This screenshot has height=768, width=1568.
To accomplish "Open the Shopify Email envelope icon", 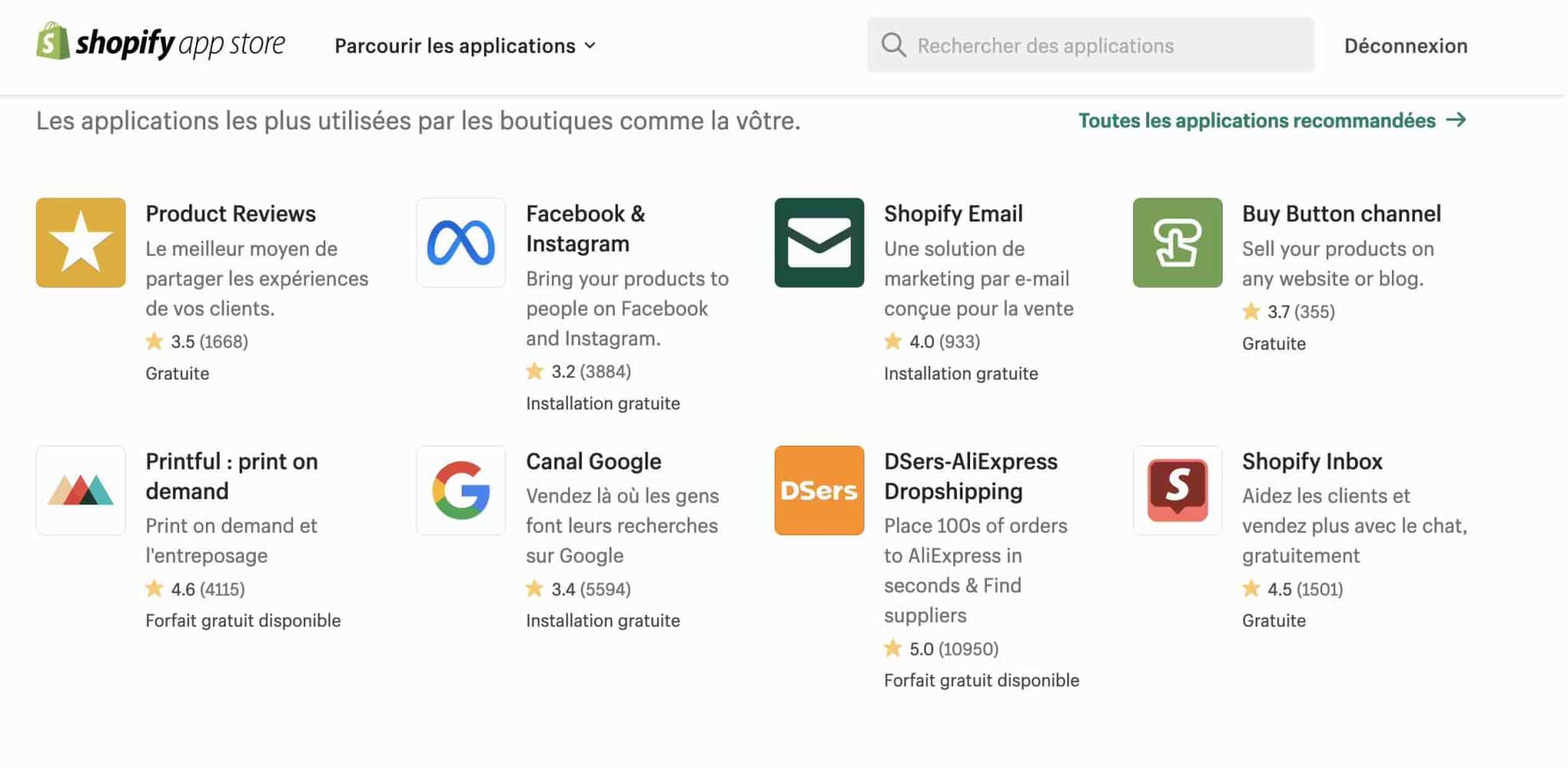I will pos(819,243).
